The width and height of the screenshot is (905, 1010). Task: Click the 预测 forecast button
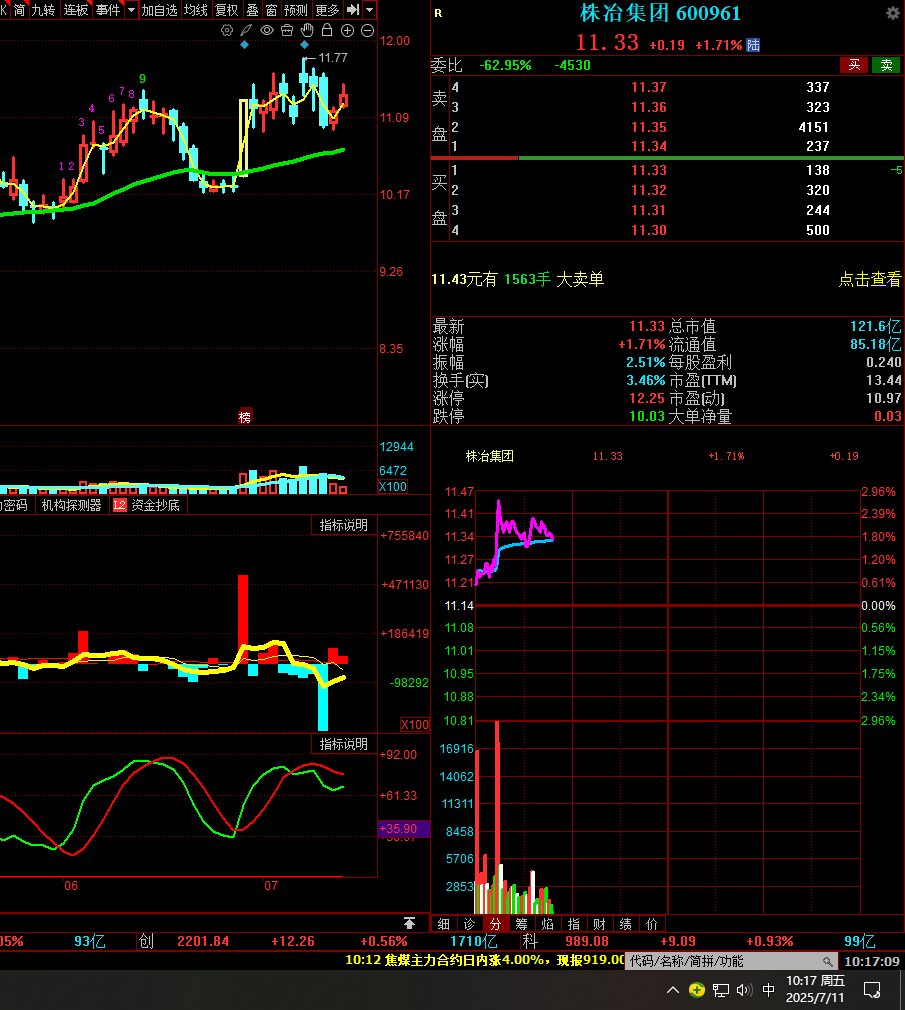(x=296, y=10)
